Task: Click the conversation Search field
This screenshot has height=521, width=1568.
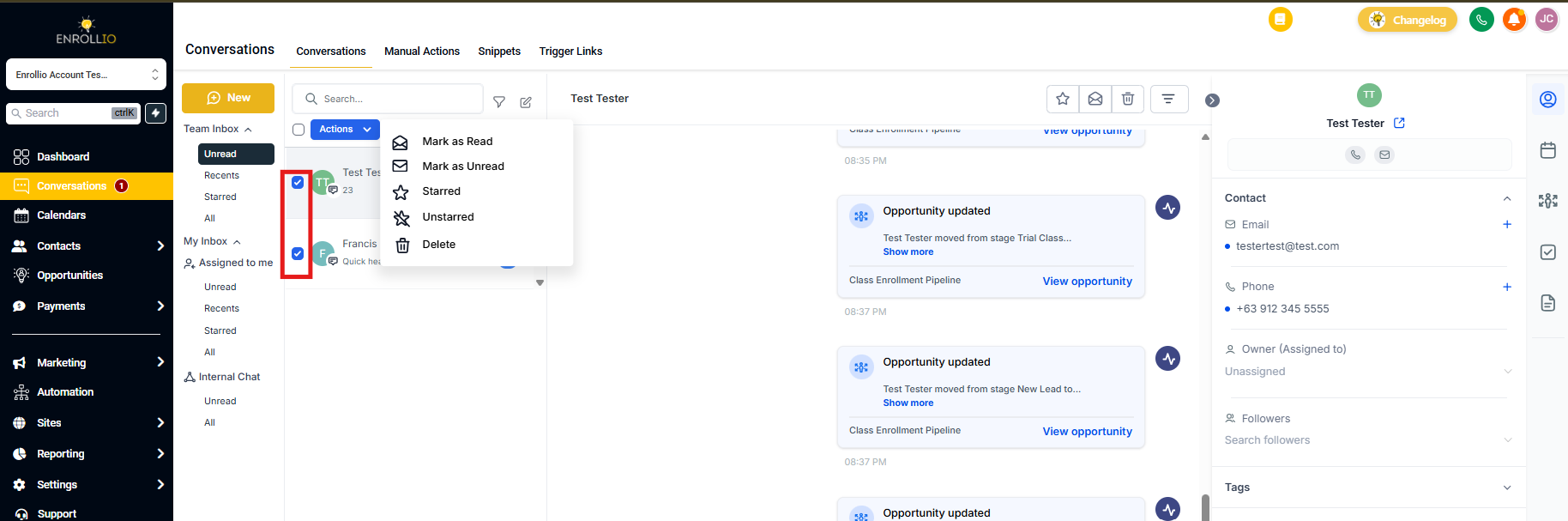Action: click(388, 99)
